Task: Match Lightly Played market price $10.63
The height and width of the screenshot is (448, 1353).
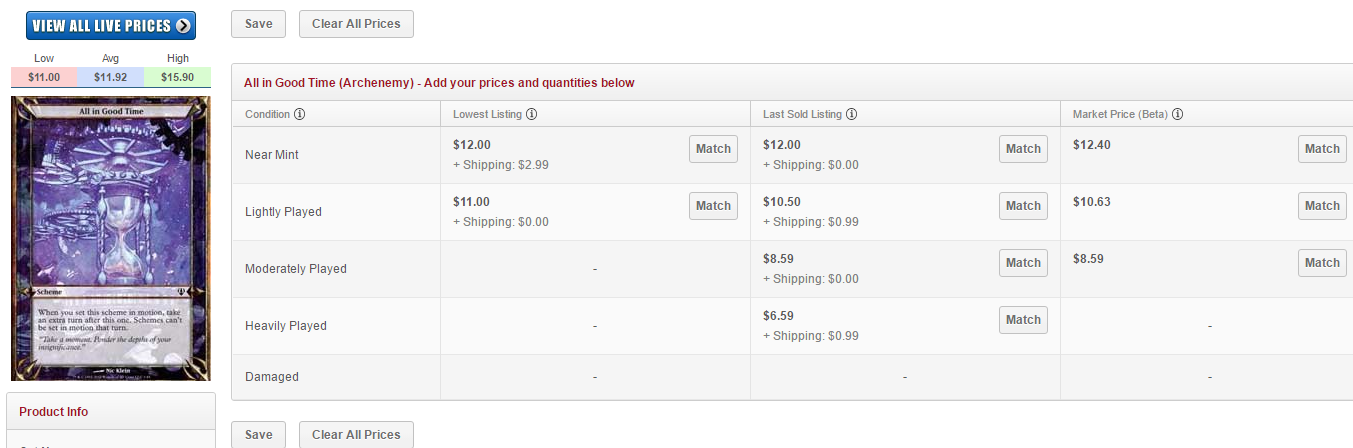Action: point(1322,206)
